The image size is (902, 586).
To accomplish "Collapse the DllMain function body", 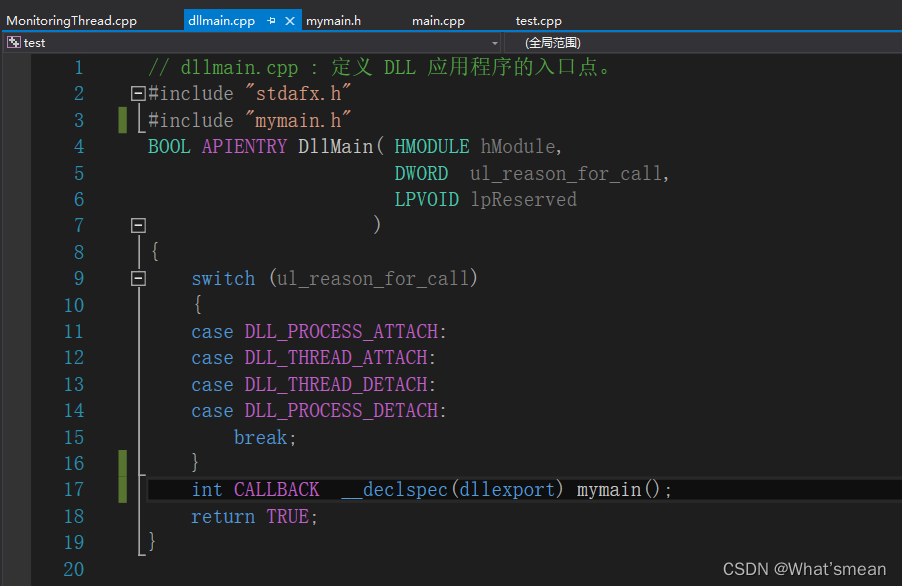I will 138,225.
